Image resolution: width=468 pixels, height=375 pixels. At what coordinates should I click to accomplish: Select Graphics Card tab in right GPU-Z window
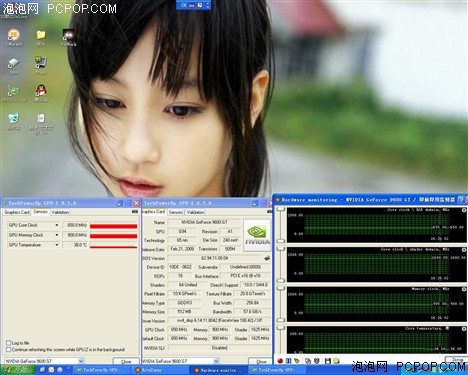point(154,212)
